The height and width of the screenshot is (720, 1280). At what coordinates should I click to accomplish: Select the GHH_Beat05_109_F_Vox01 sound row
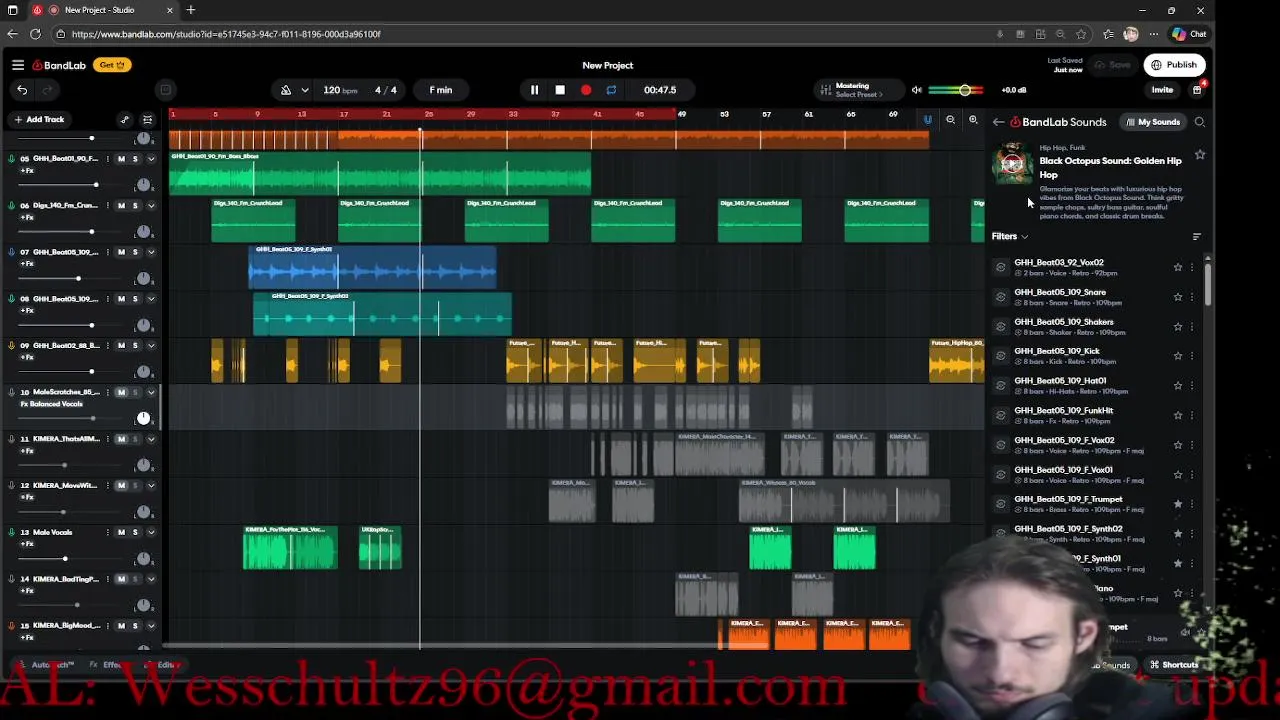click(x=1095, y=474)
